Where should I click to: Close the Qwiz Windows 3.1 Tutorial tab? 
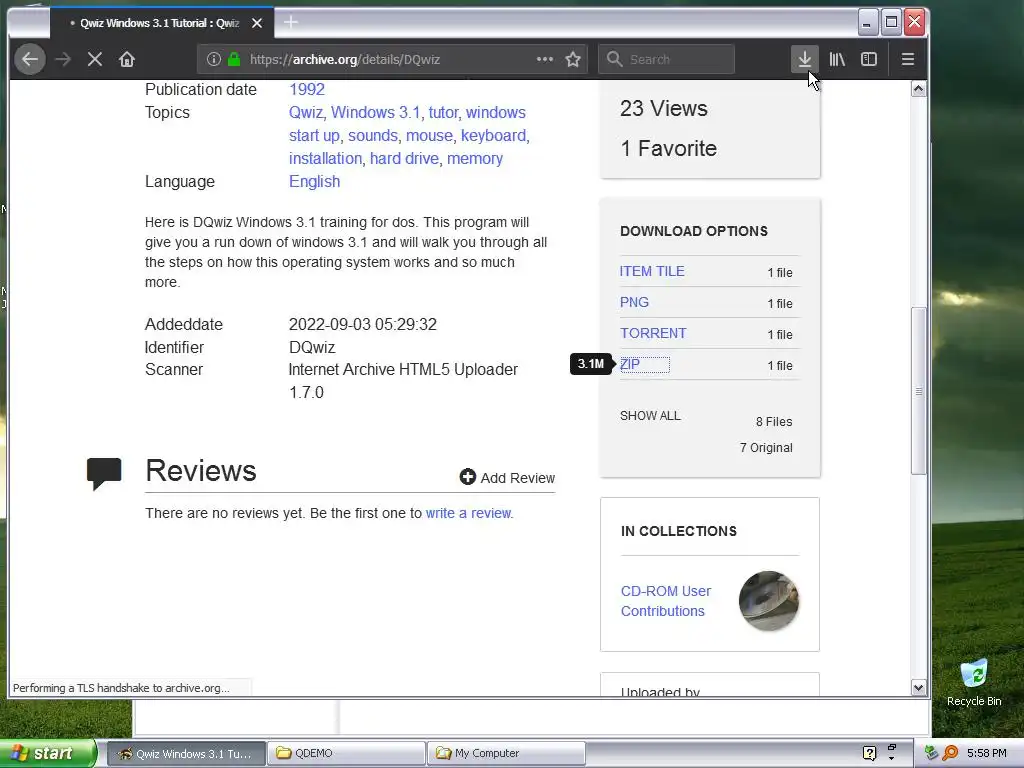257,23
